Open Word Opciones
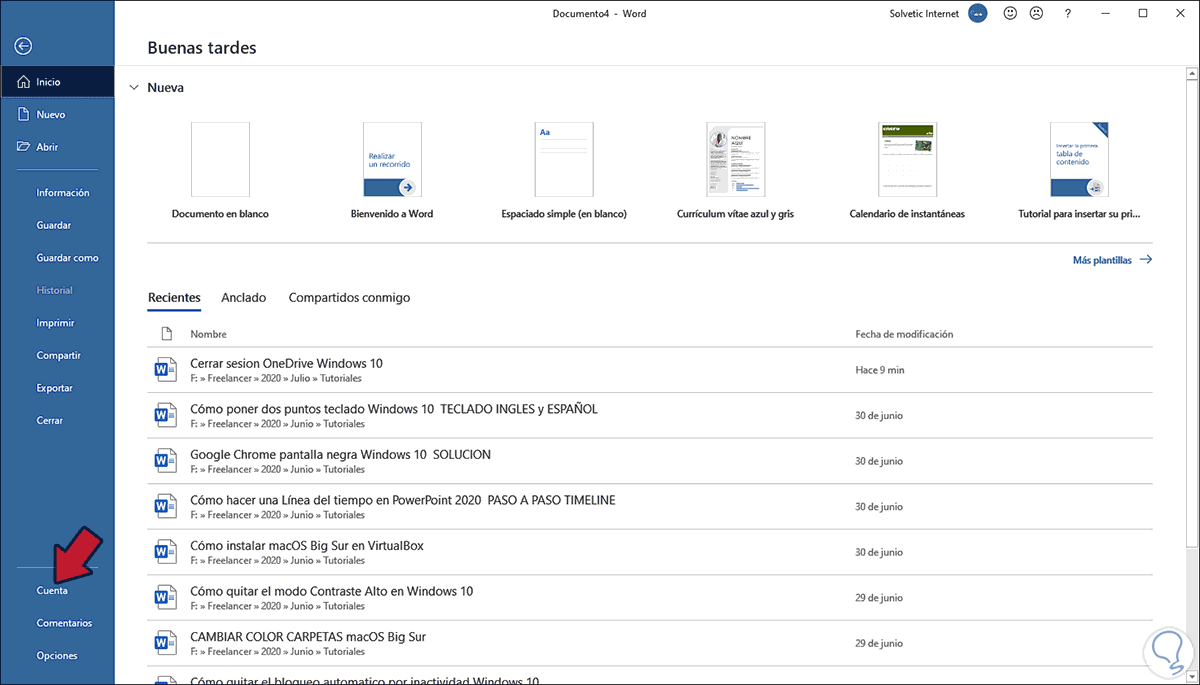The height and width of the screenshot is (685, 1200). point(57,656)
